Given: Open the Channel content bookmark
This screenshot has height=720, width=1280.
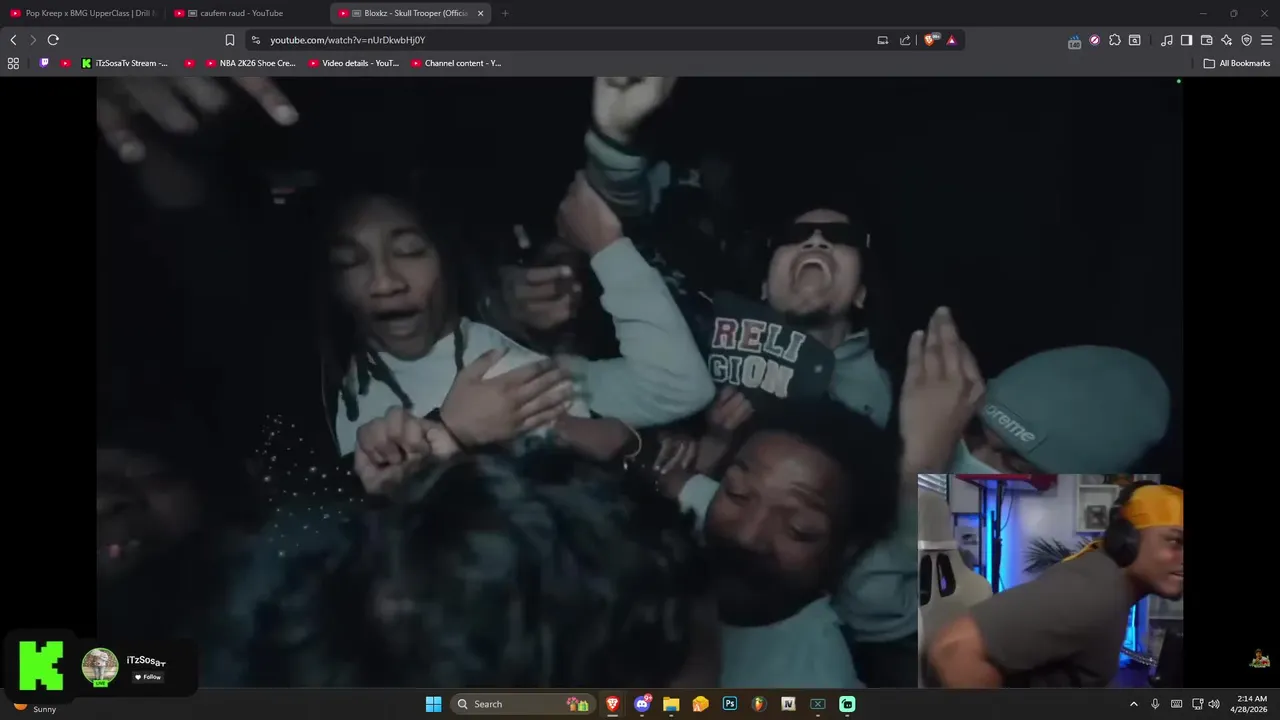Looking at the screenshot, I should click(x=456, y=63).
